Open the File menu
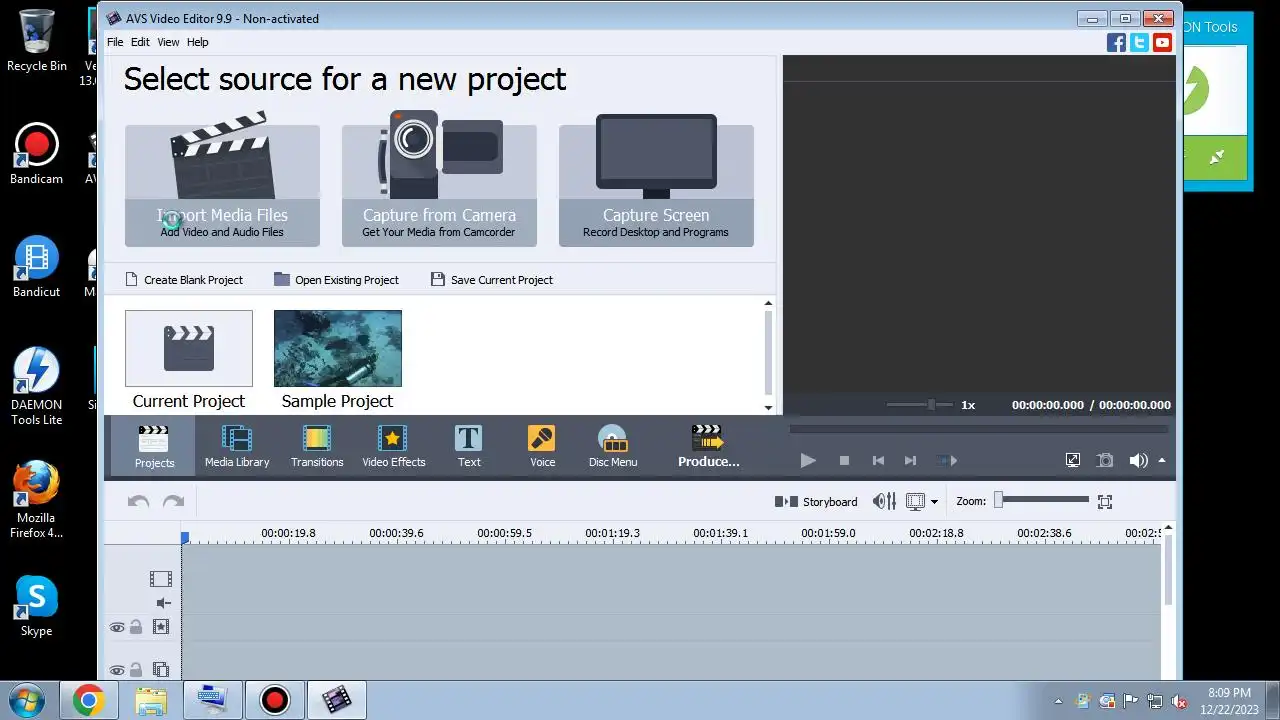This screenshot has width=1280, height=720. click(115, 42)
